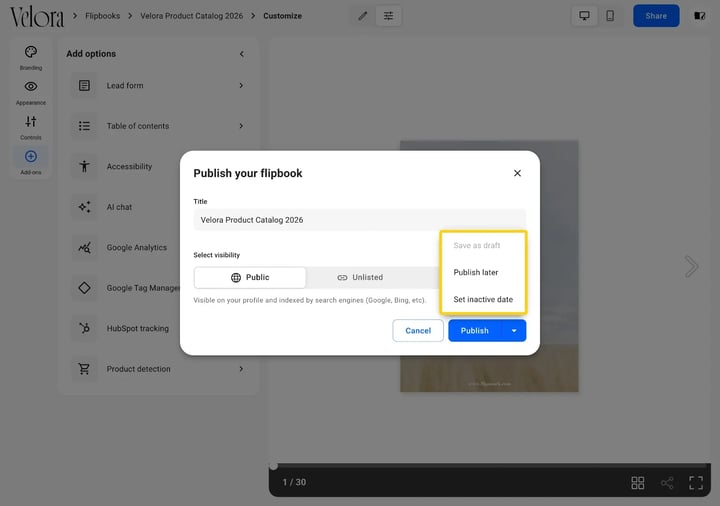
Task: Open Flipbooks breadcrumb link
Action: tap(102, 16)
